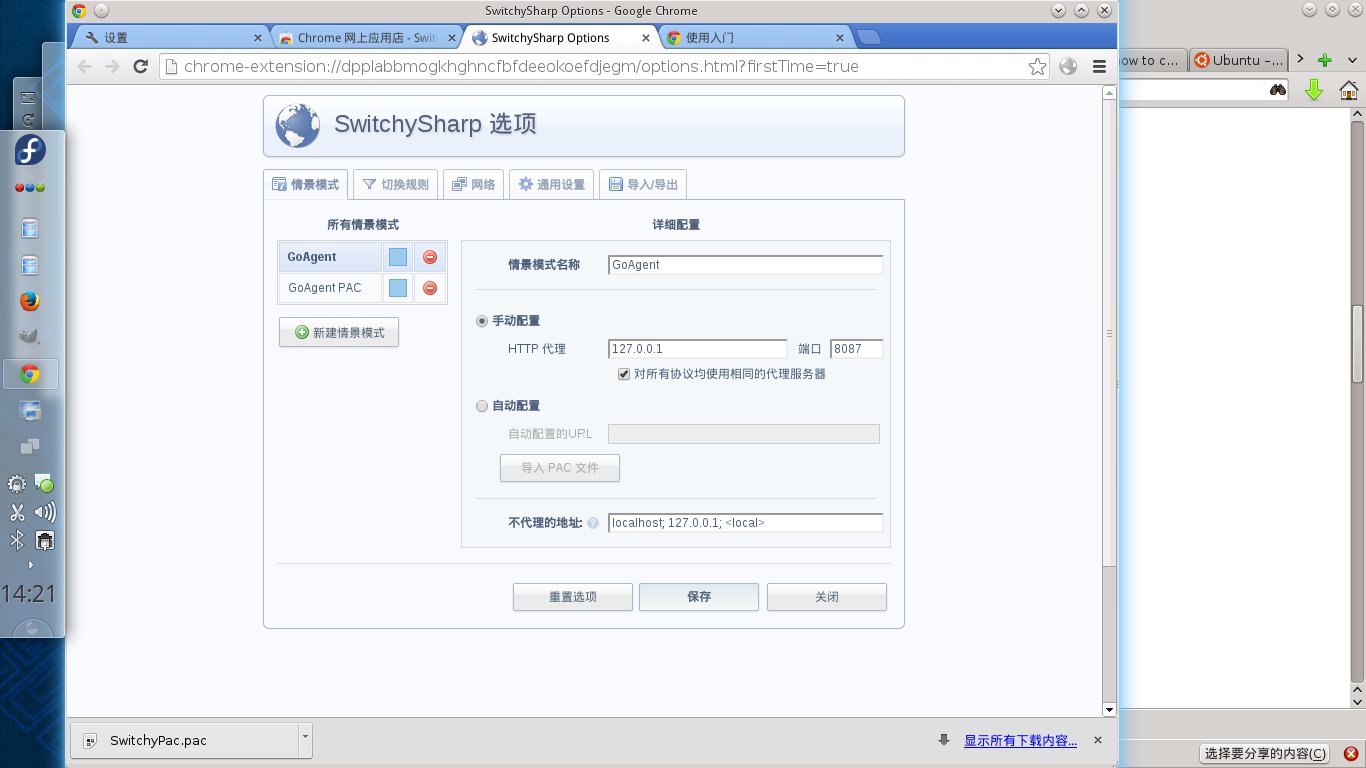Screen dimensions: 1366x768
Task: Select the 自动配置 radio button
Action: coord(483,406)
